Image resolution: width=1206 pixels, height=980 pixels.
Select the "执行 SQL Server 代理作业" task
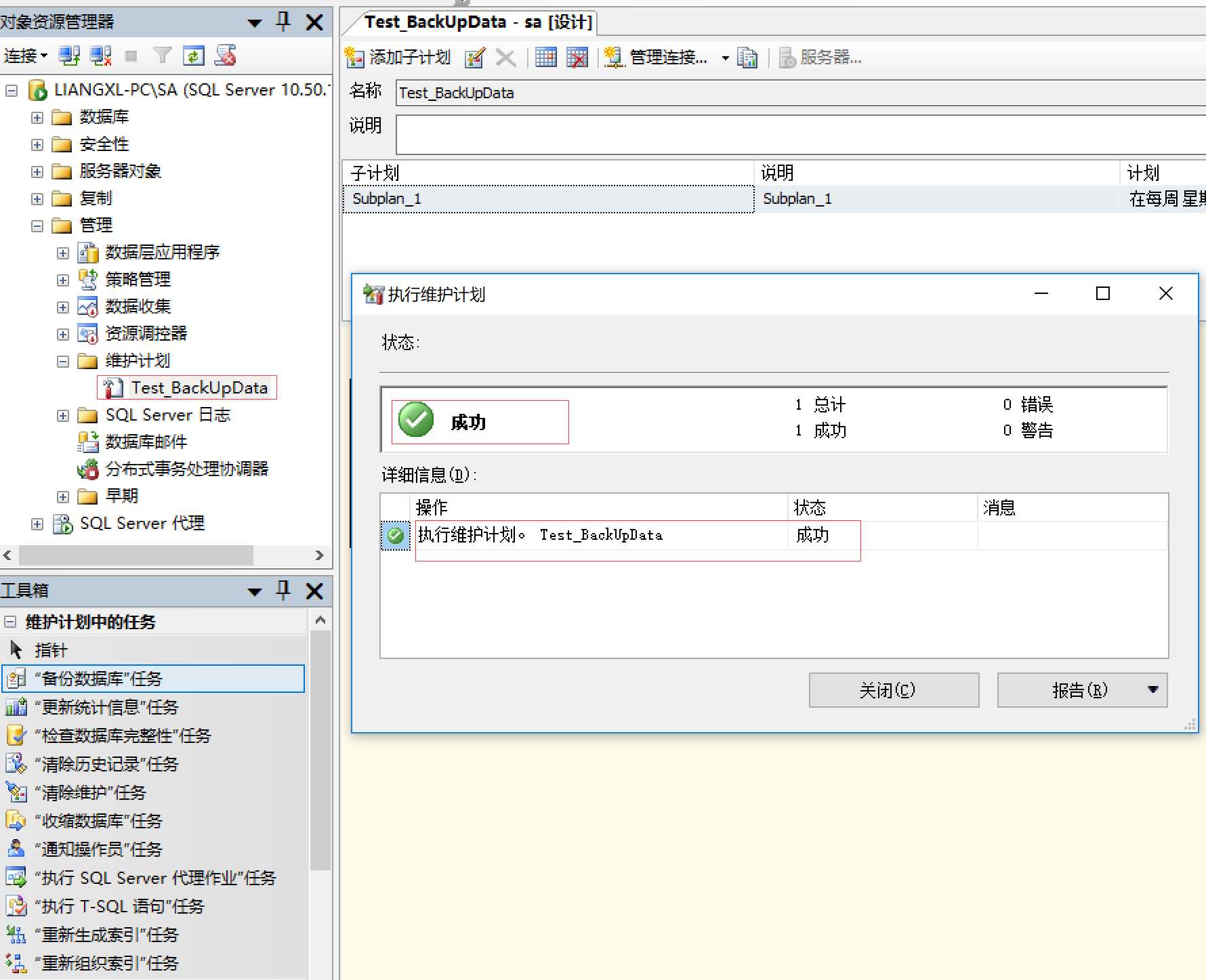(x=153, y=878)
